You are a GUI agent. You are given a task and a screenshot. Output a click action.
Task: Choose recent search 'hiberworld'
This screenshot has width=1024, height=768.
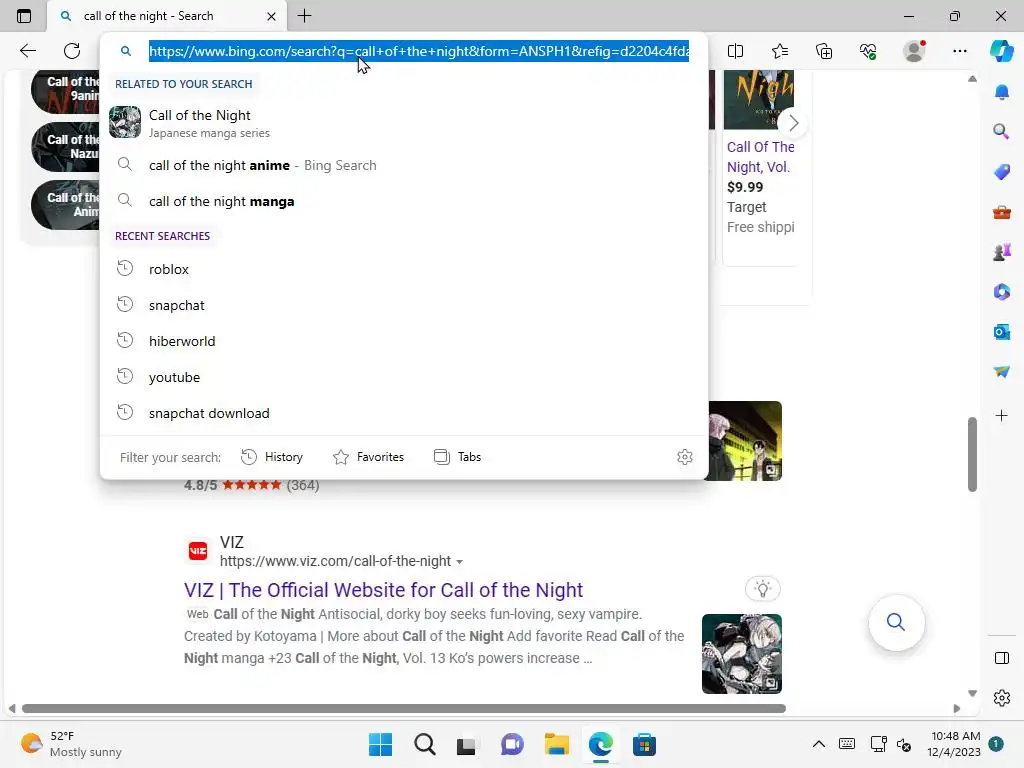[x=404, y=341]
